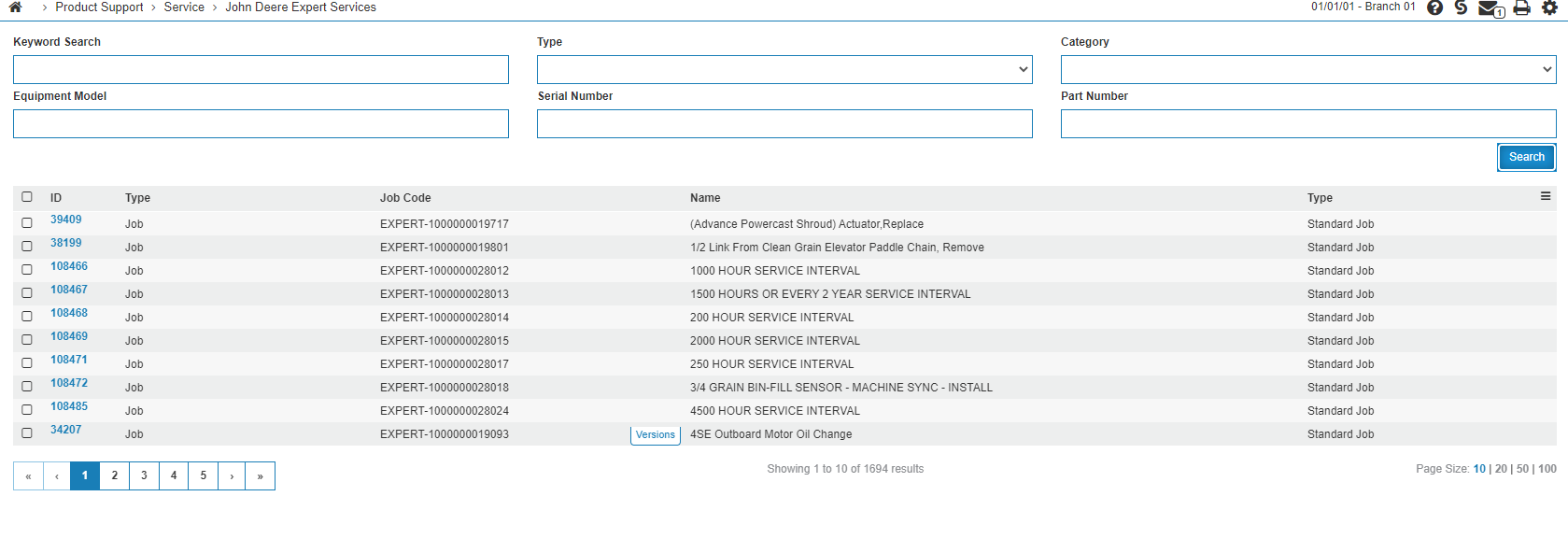Set page size to 50
1568x553 pixels.
1522,469
